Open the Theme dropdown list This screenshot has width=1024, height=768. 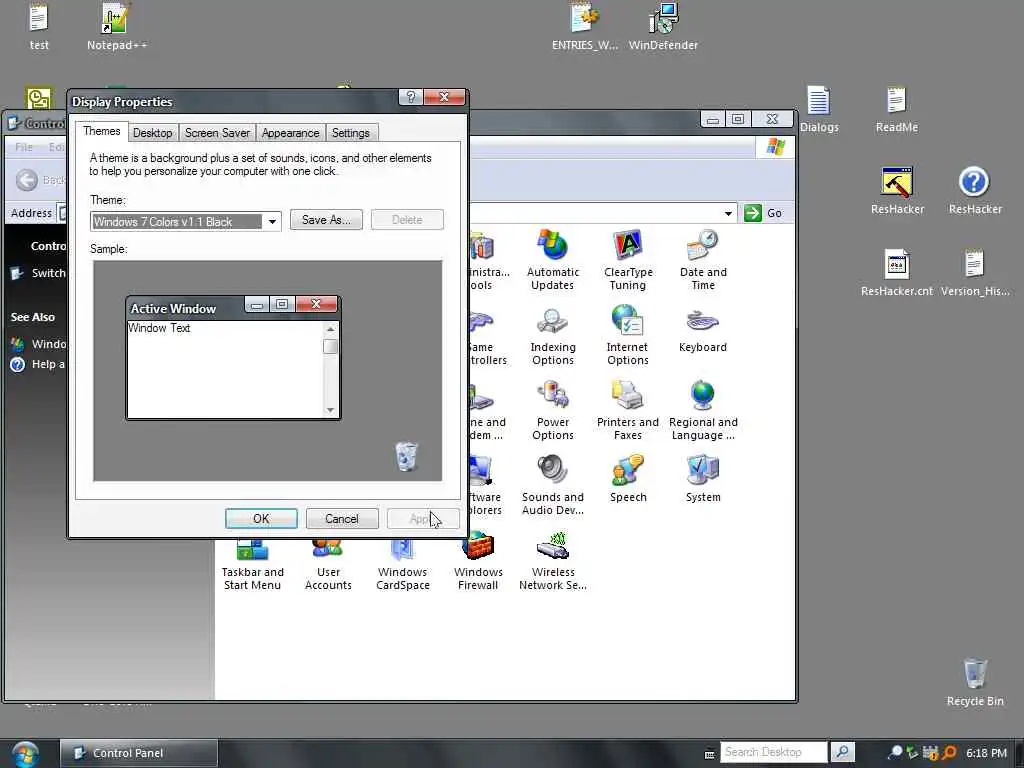(272, 222)
